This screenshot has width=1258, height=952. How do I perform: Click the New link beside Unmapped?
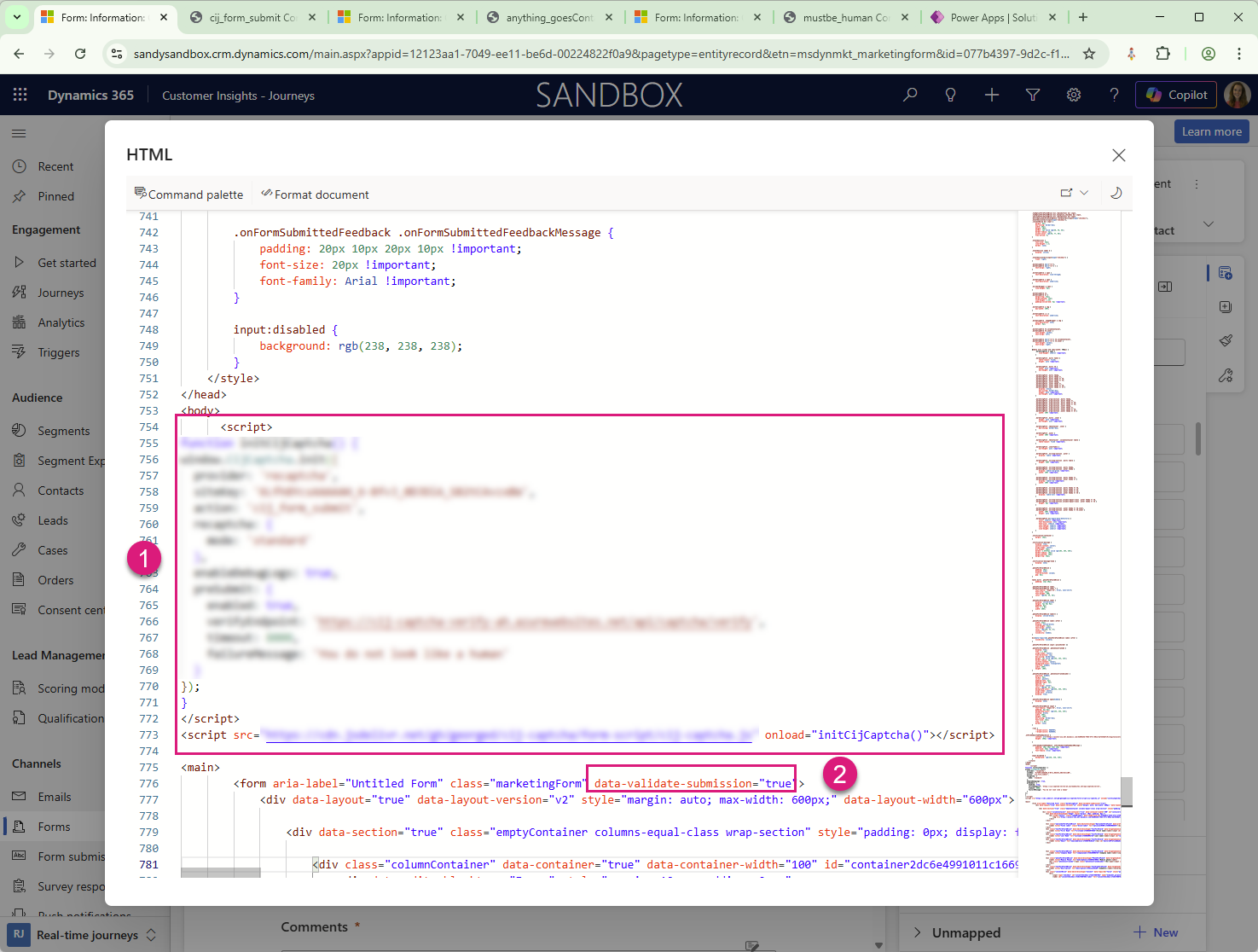click(1156, 932)
